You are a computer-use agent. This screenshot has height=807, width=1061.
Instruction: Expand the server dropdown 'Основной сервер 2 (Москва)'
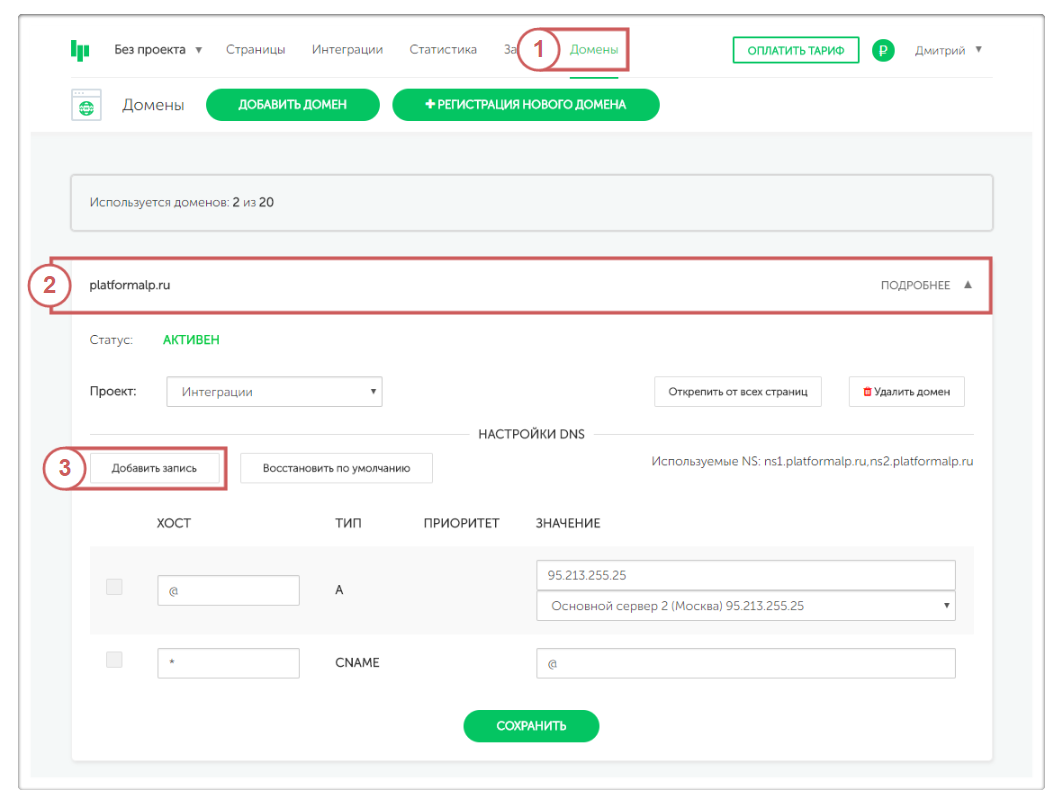tap(745, 606)
